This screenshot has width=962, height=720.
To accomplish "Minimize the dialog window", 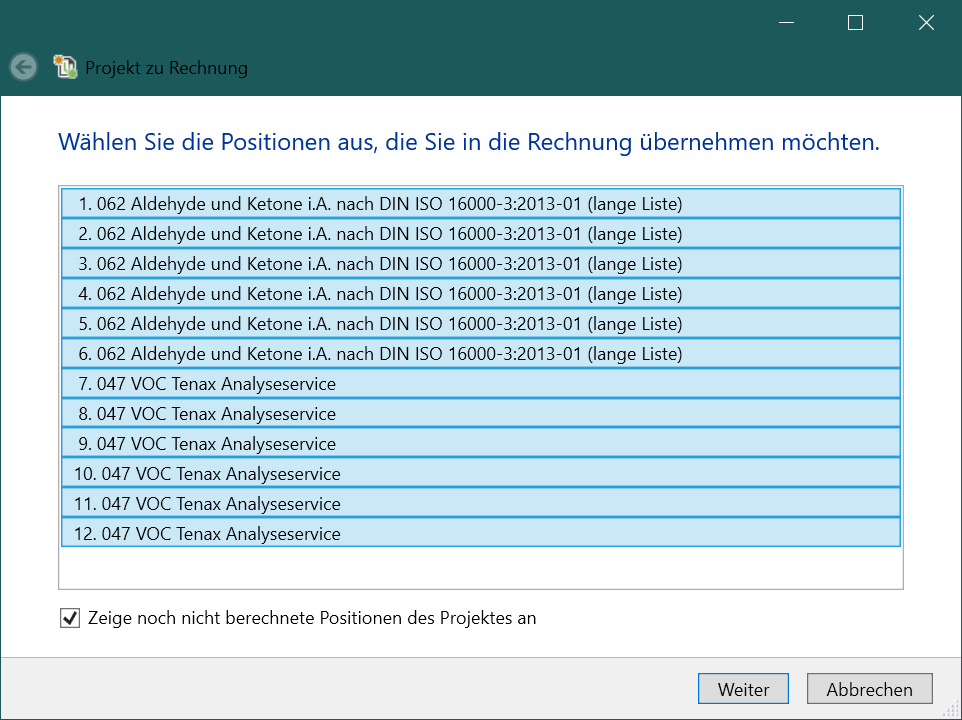I will coord(786,23).
